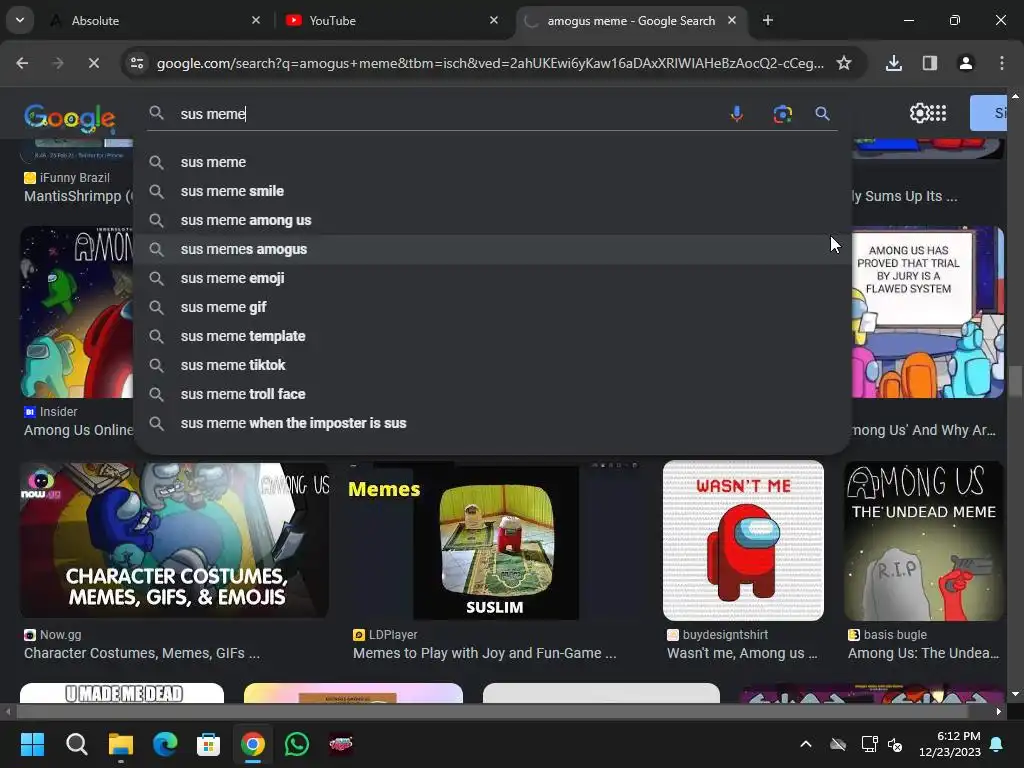Close the Absolute tab

coord(256,20)
